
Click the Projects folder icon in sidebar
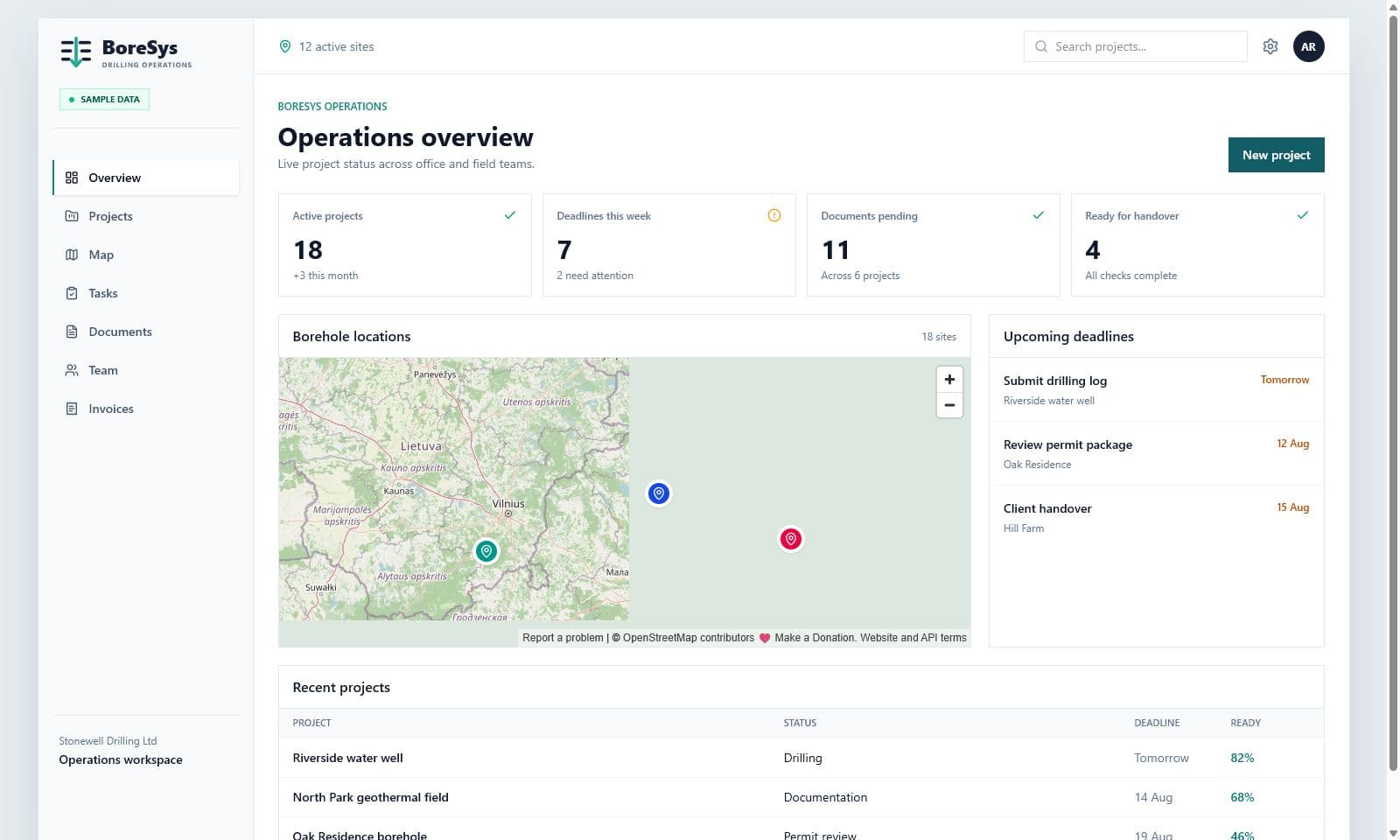tap(72, 216)
